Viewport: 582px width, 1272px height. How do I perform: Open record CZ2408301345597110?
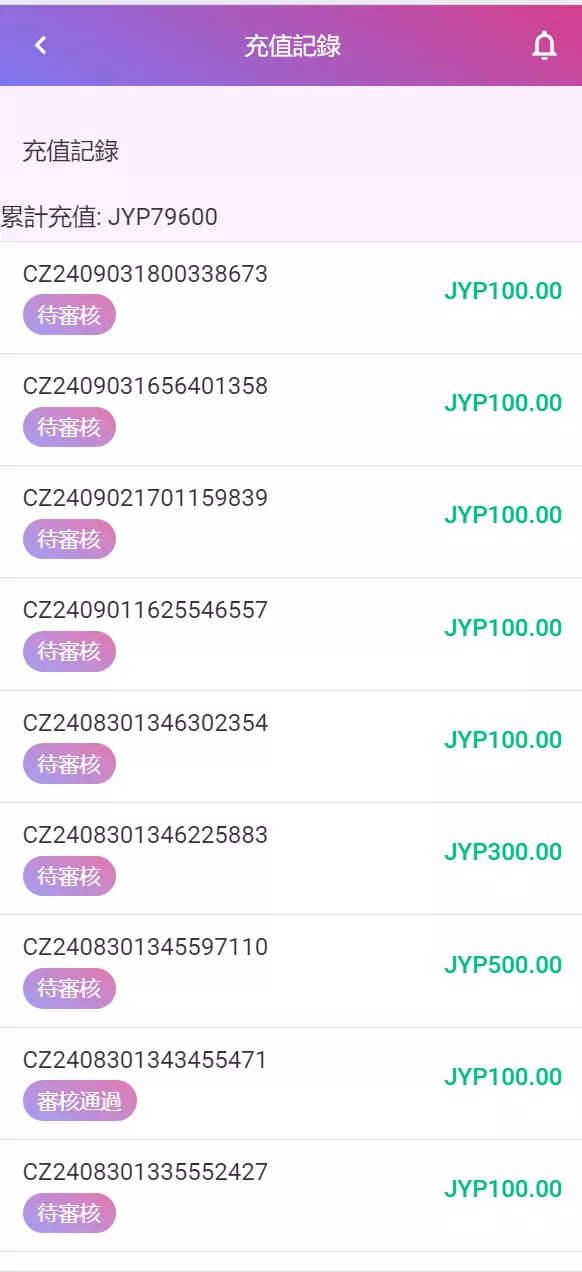point(291,971)
